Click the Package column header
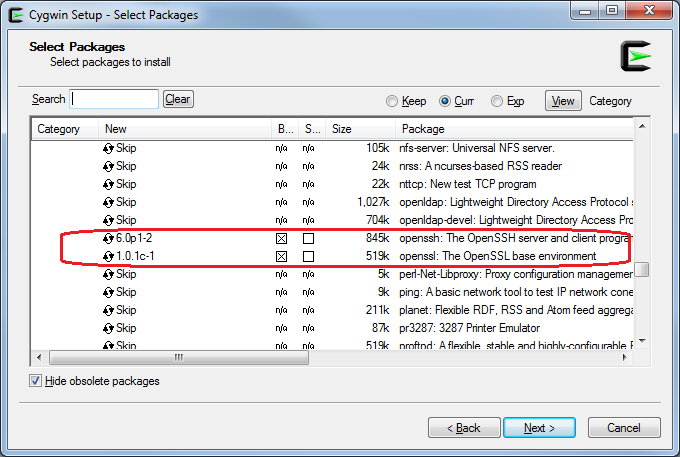Image resolution: width=680 pixels, height=457 pixels. tap(514, 129)
